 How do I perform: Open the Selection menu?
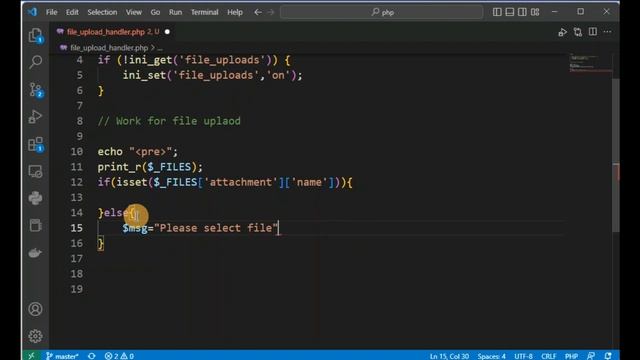coord(102,12)
